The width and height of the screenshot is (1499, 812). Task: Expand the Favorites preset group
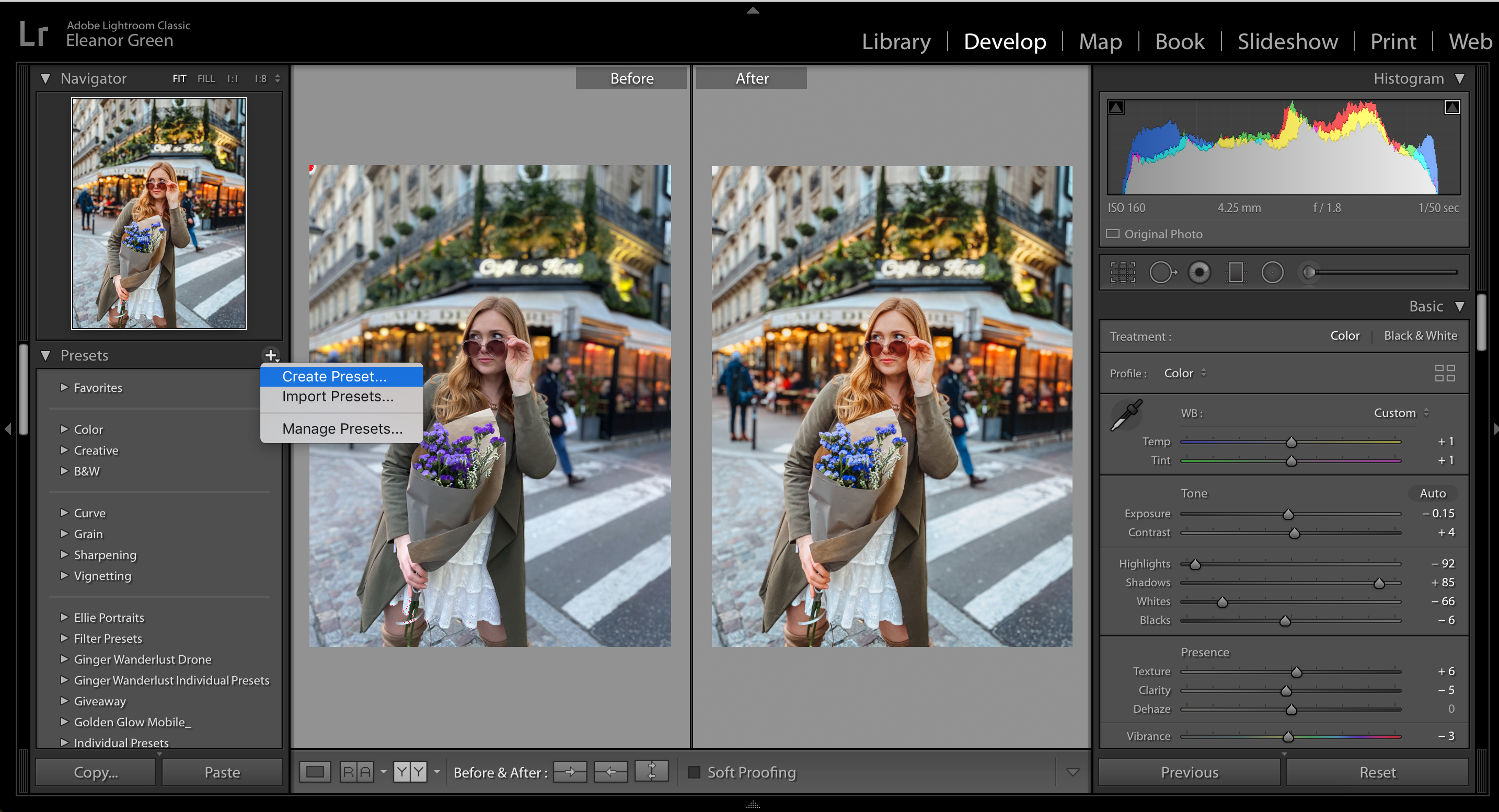63,388
